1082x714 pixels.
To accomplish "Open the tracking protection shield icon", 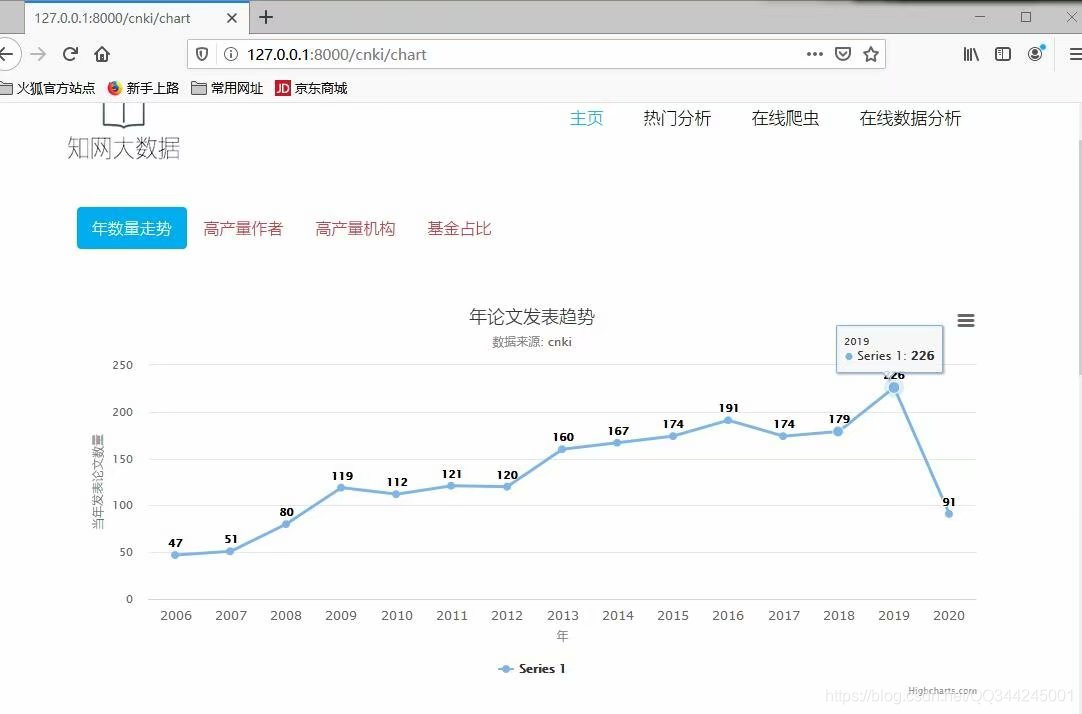I will [x=202, y=54].
